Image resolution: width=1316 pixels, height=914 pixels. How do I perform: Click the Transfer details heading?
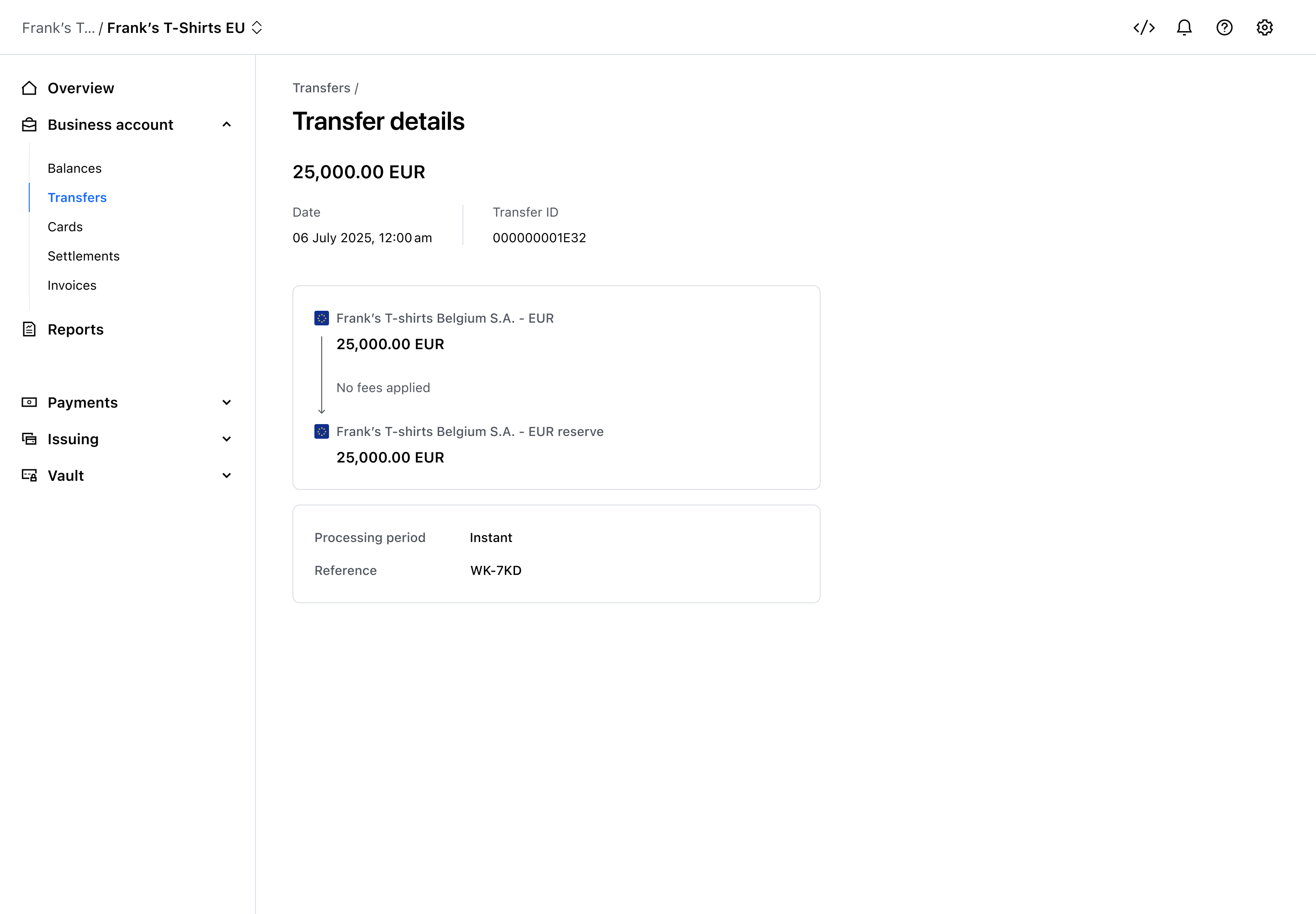pos(378,122)
